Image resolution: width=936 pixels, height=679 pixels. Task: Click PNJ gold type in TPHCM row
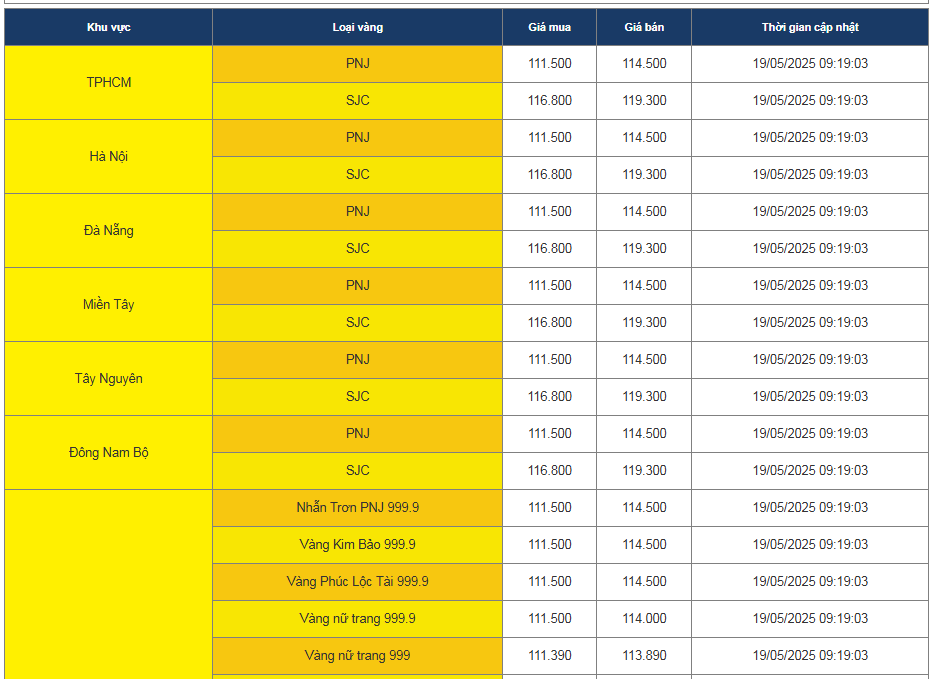[357, 64]
